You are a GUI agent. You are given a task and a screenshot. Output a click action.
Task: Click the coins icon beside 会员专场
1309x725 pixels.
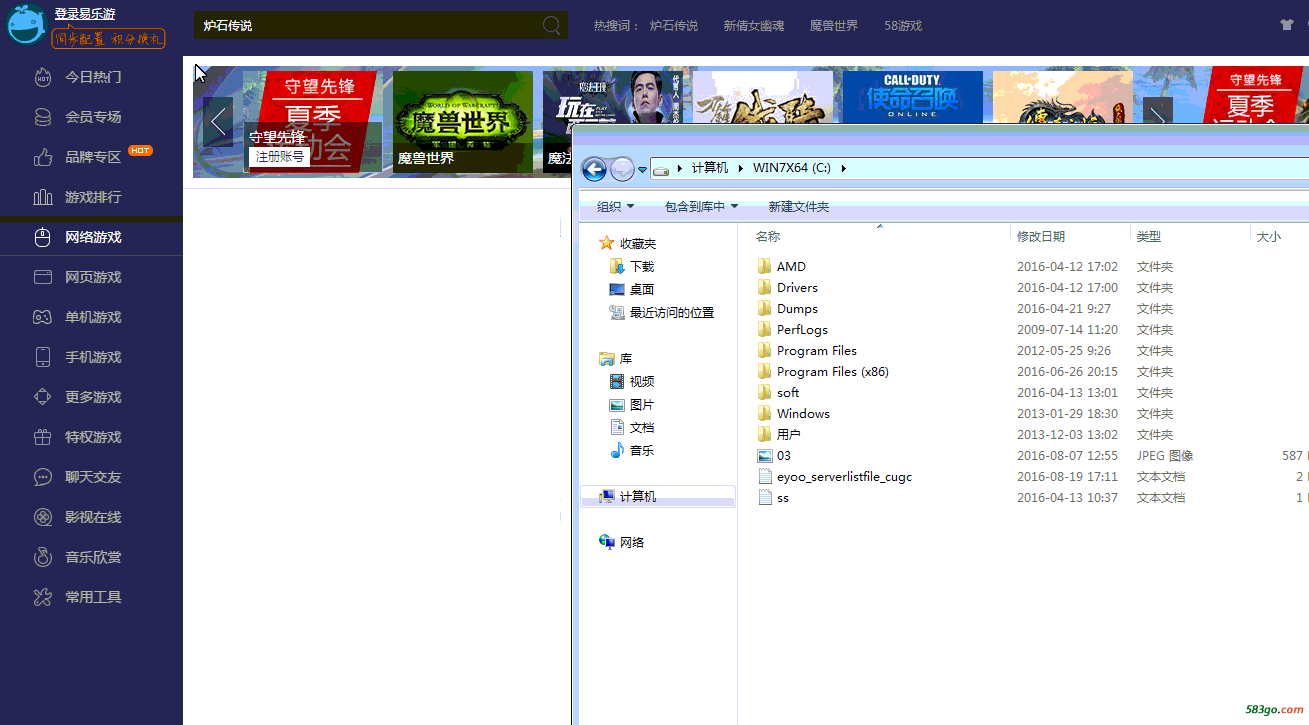(42, 117)
